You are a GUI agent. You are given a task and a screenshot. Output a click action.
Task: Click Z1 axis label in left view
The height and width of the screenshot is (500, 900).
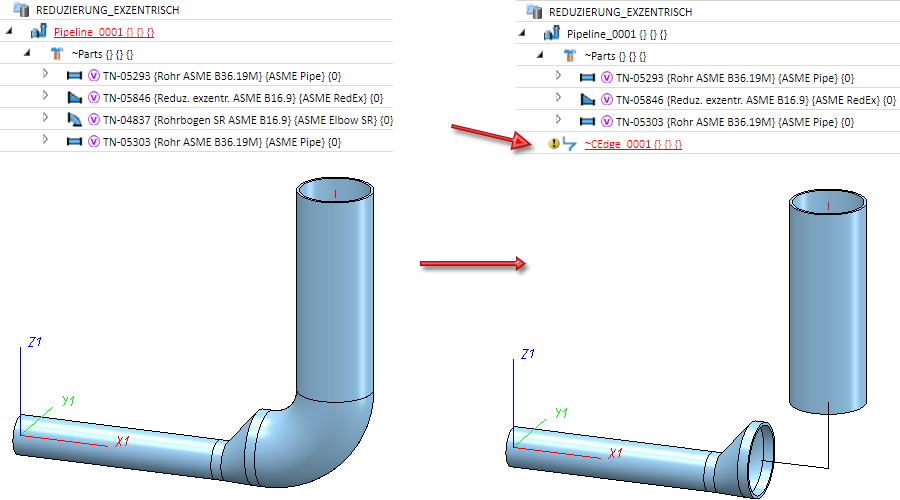point(34,342)
